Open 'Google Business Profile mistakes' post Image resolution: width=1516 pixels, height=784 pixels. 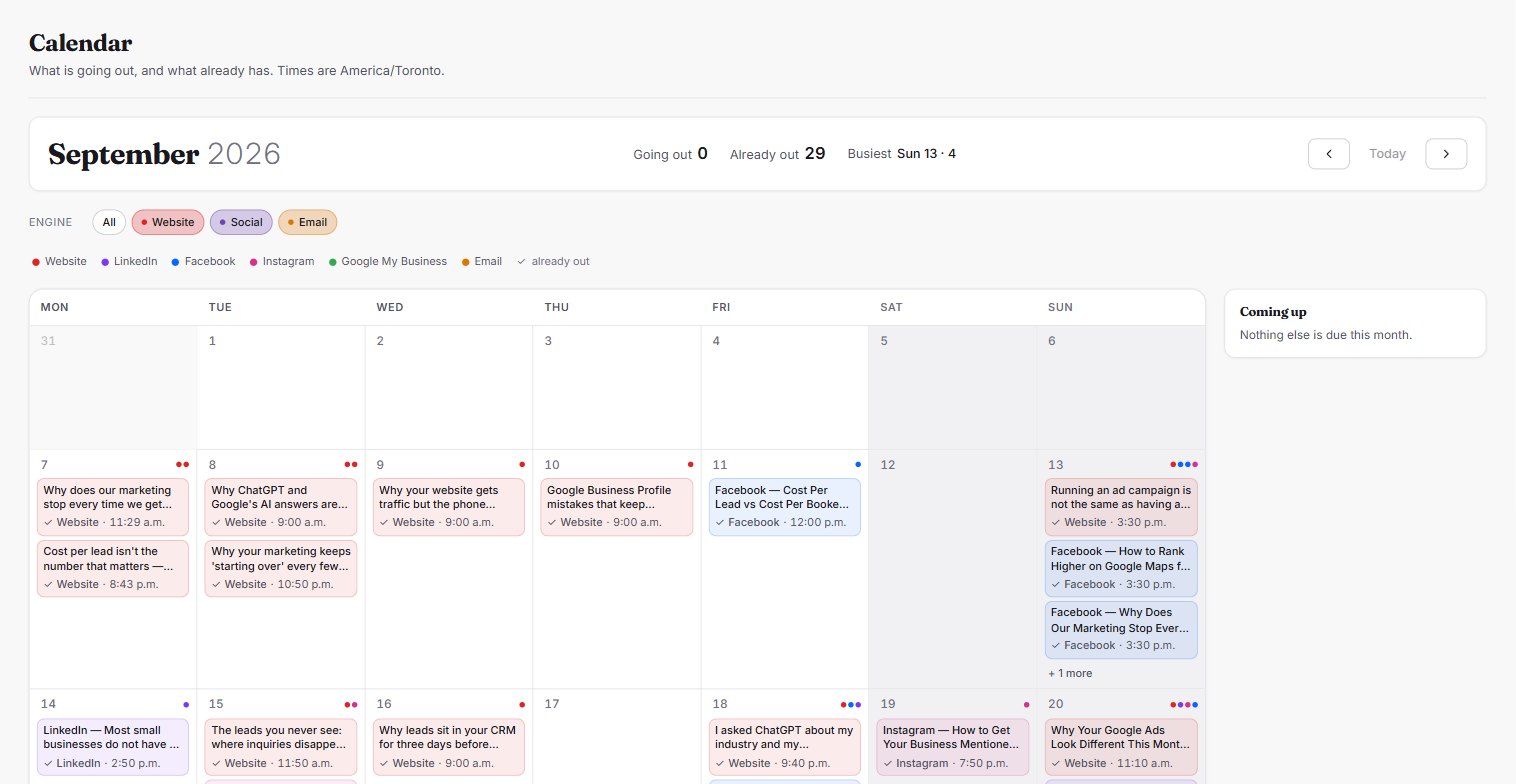click(x=617, y=507)
